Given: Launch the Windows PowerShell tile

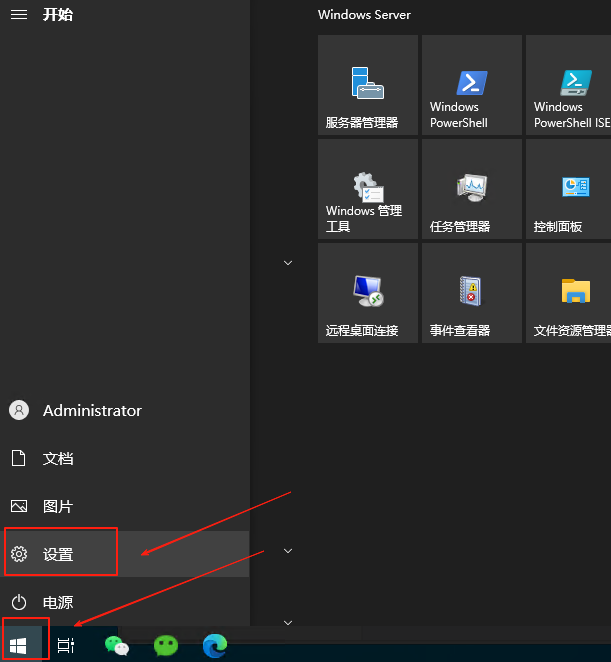Looking at the screenshot, I should (x=472, y=85).
